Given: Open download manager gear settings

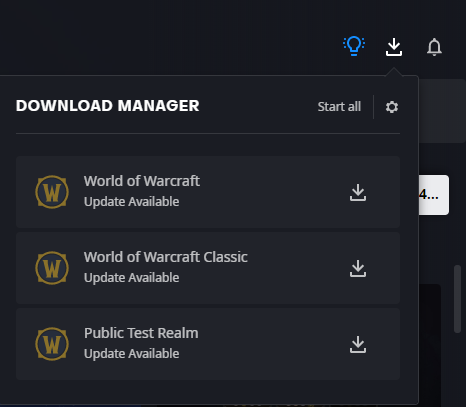Looking at the screenshot, I should pos(392,107).
